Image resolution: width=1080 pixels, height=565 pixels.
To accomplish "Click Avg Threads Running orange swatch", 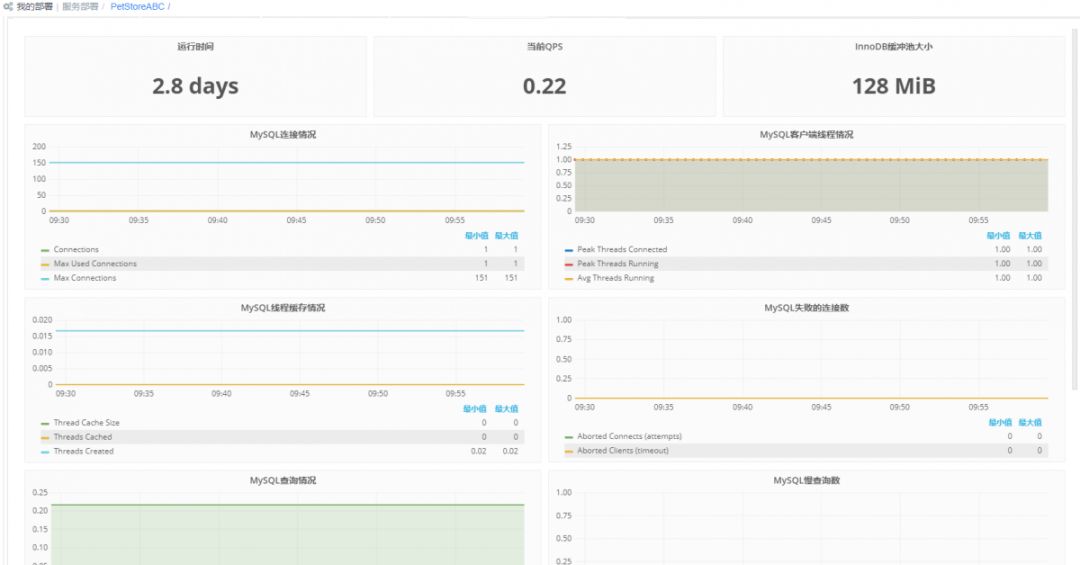I will pos(568,278).
